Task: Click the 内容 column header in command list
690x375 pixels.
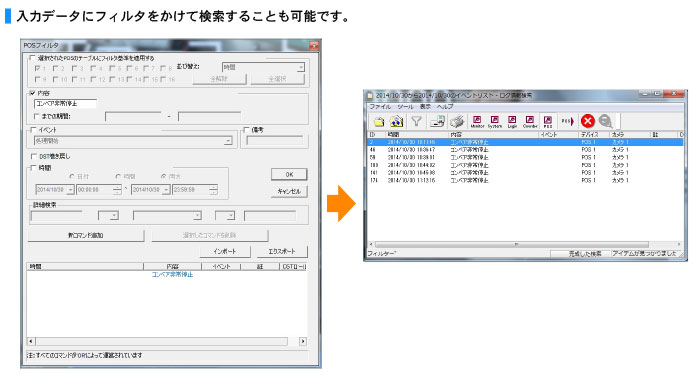Action: pos(172,266)
